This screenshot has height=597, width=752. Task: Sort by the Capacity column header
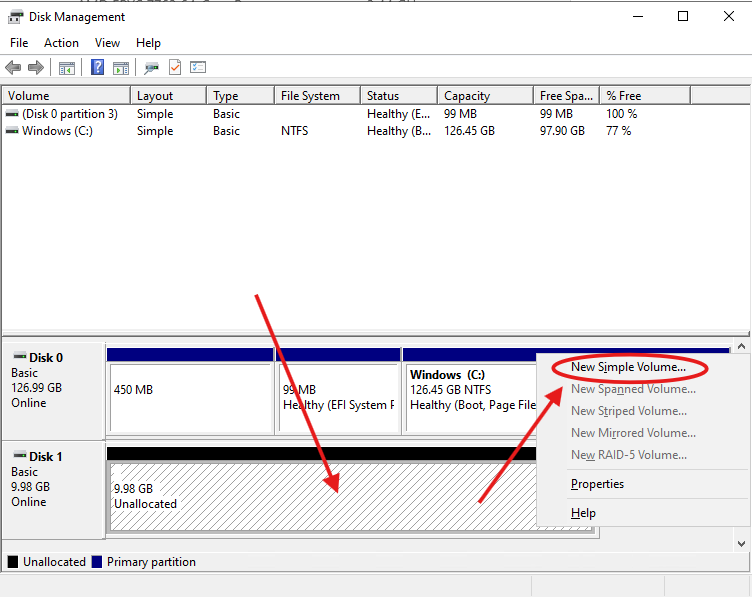[467, 96]
